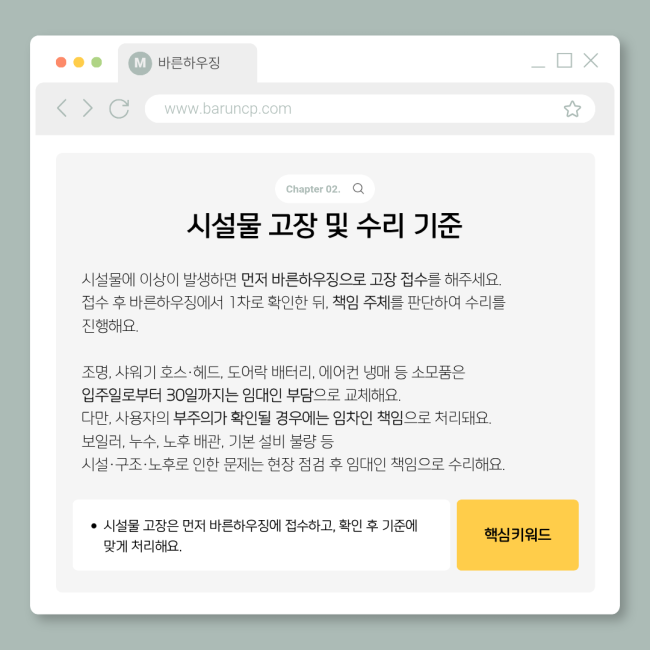Click the heading 시설물 고장 및 수리 기준
650x650 pixels.
click(325, 226)
